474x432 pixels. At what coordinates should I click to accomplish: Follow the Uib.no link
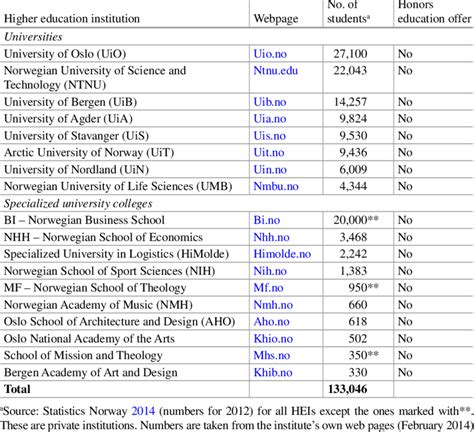(270, 102)
